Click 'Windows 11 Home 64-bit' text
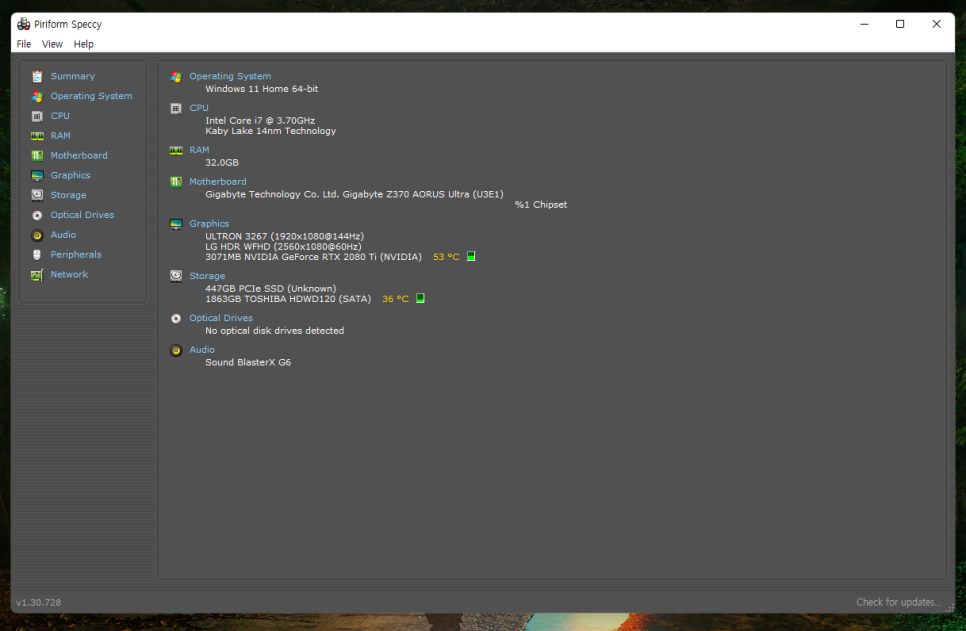This screenshot has height=631, width=966. tap(262, 89)
